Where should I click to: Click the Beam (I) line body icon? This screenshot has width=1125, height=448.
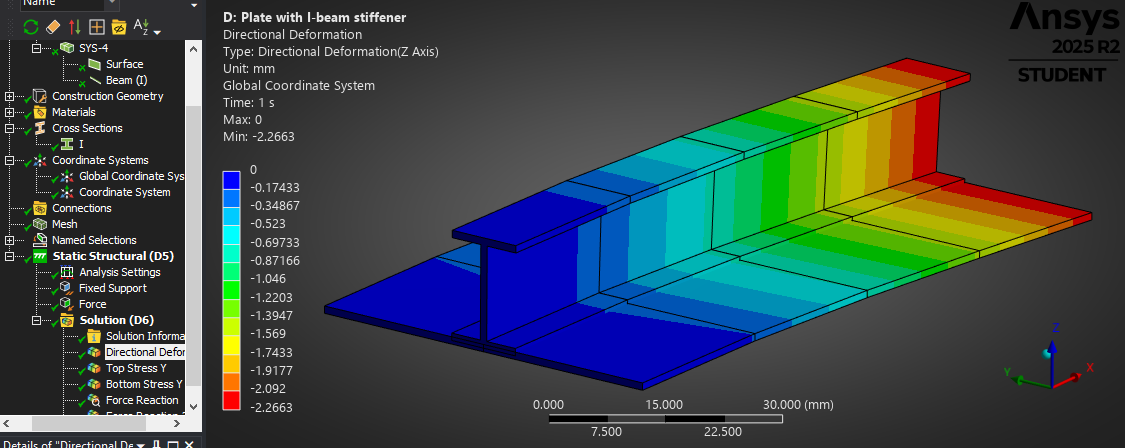(94, 80)
